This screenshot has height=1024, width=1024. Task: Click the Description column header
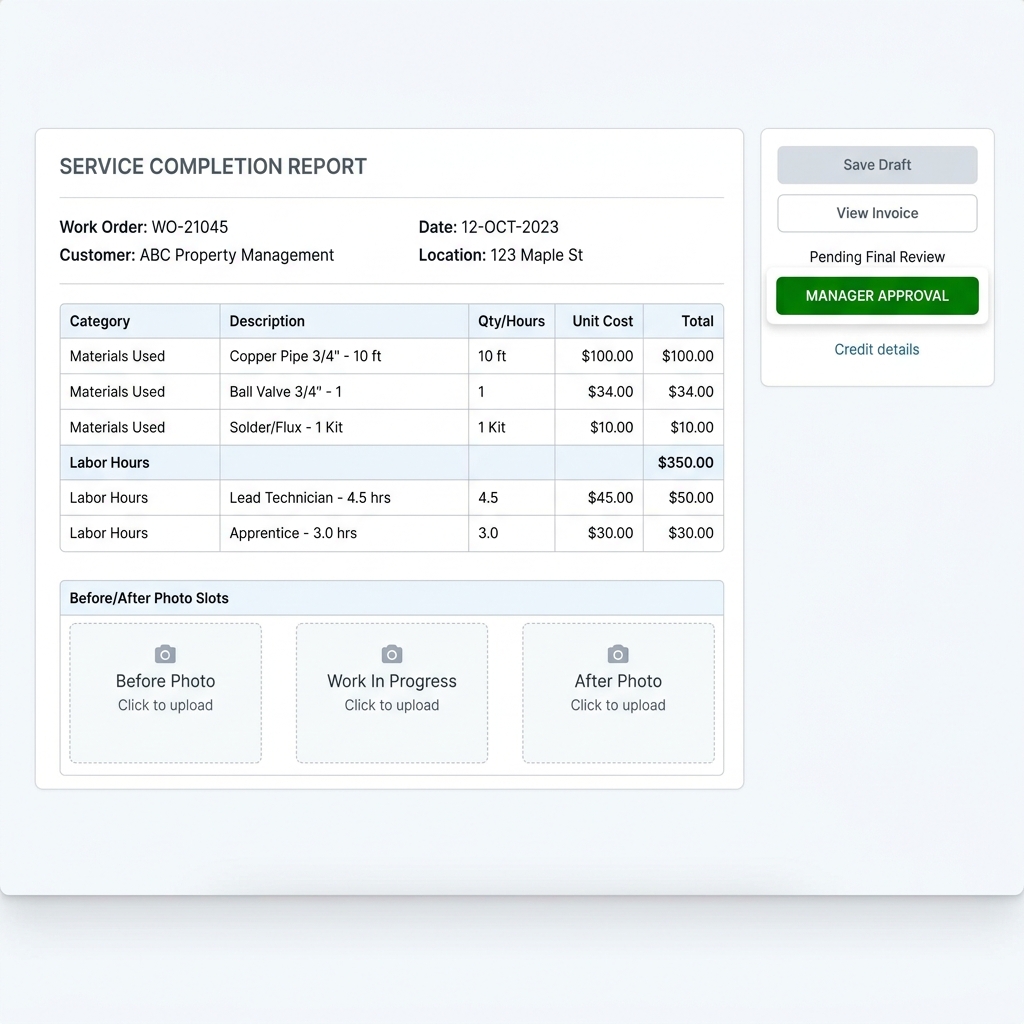267,321
